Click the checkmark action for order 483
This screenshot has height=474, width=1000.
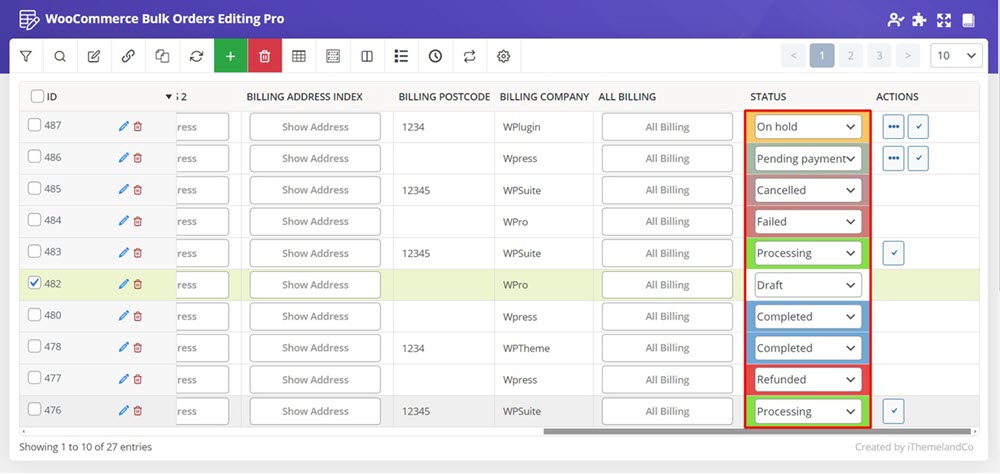(893, 253)
